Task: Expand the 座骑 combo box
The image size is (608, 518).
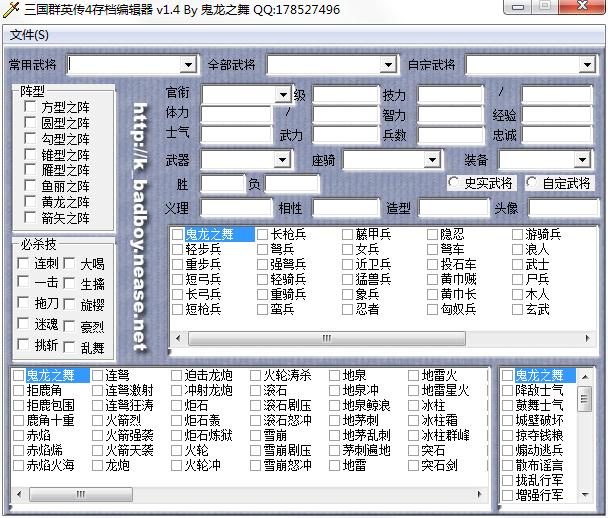Action: 432,160
